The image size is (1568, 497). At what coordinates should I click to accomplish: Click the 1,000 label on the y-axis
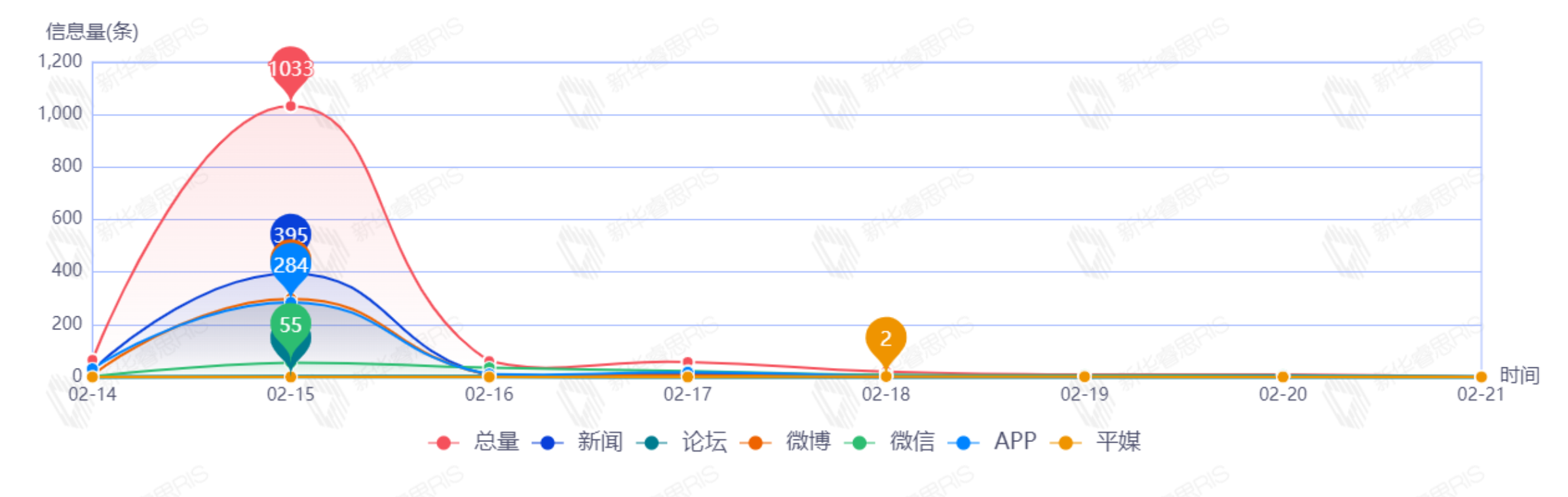pyautogui.click(x=60, y=114)
